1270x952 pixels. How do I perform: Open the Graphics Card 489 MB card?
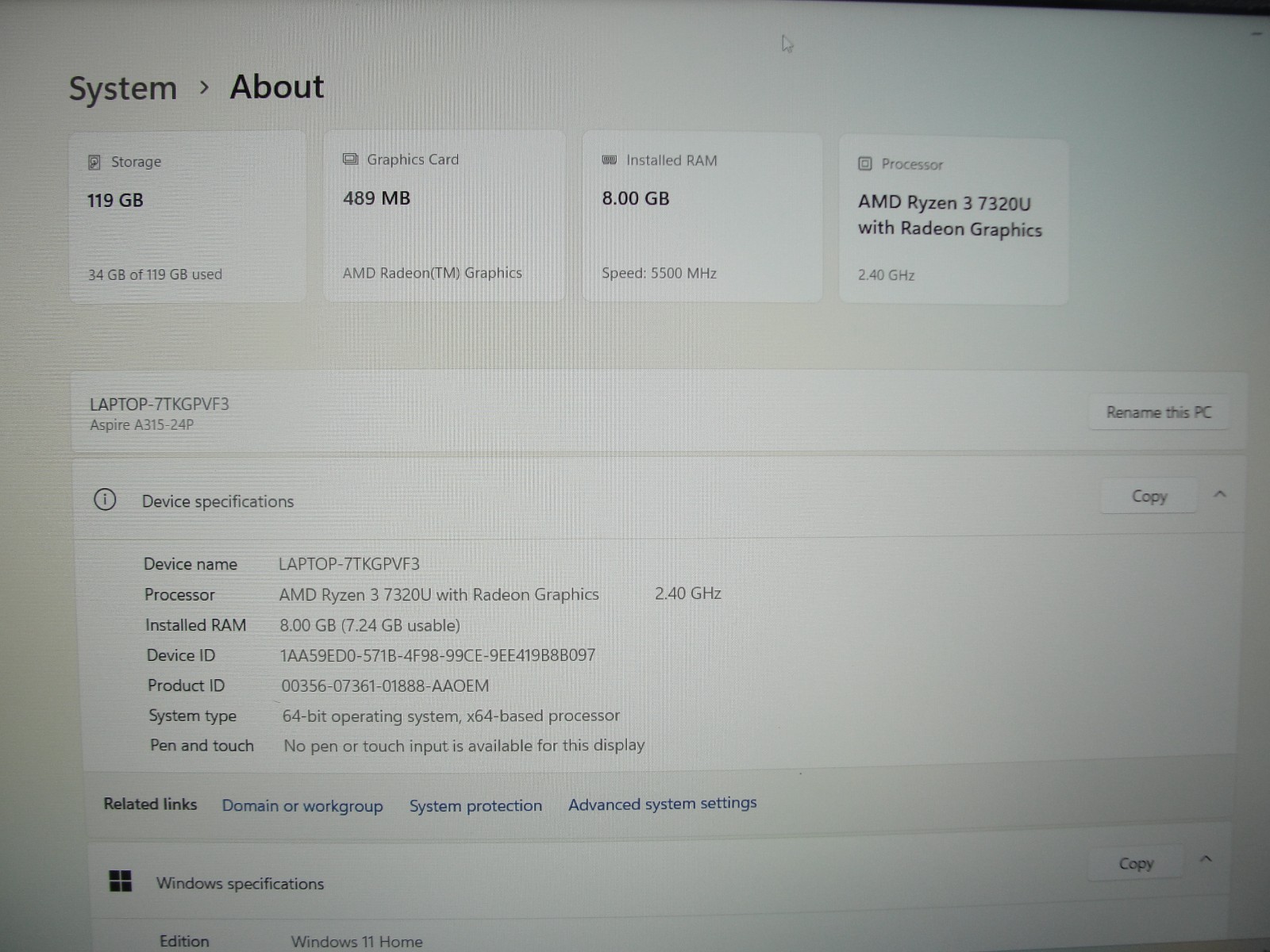coord(444,216)
